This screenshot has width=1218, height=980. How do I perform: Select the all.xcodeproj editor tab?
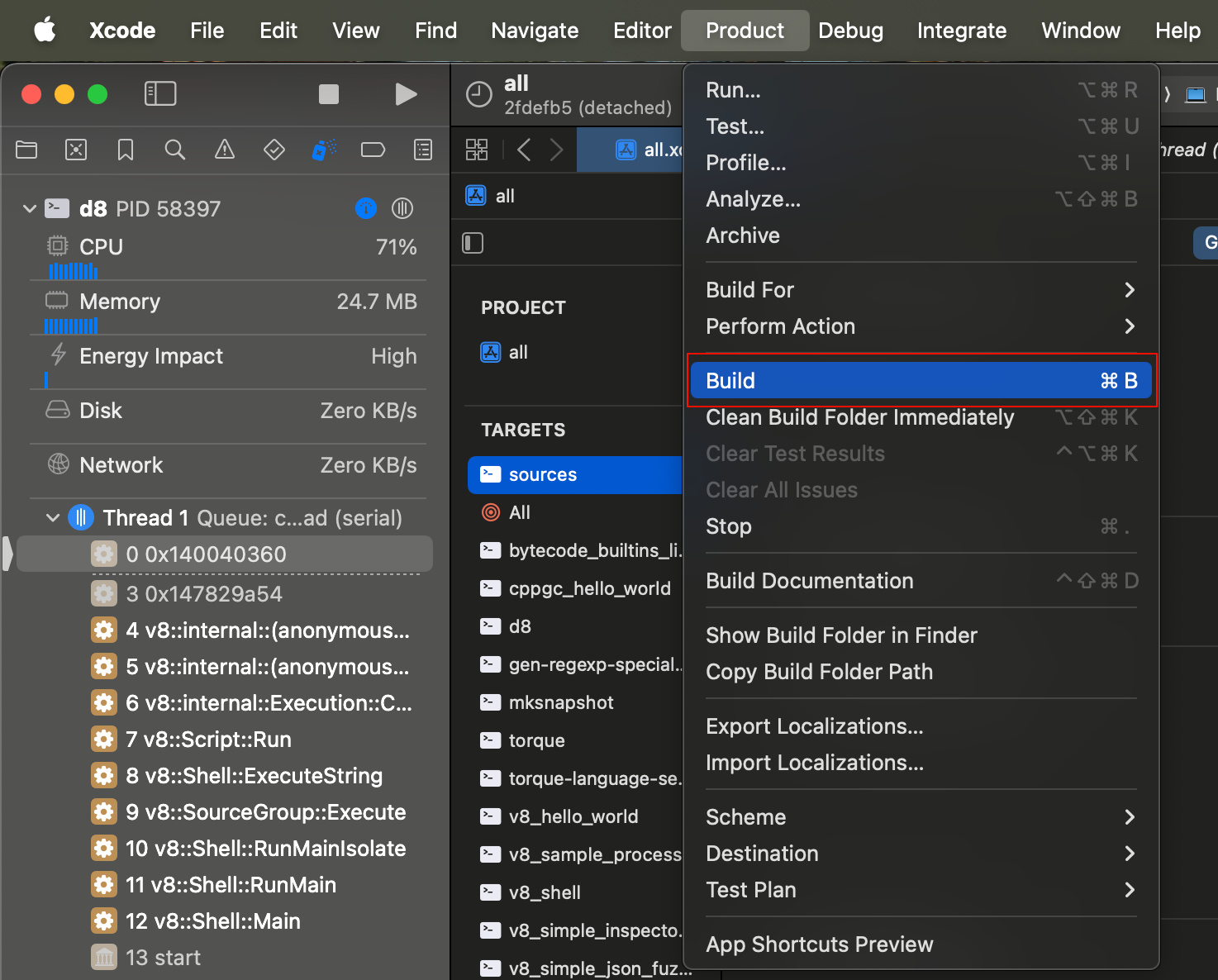pos(630,150)
